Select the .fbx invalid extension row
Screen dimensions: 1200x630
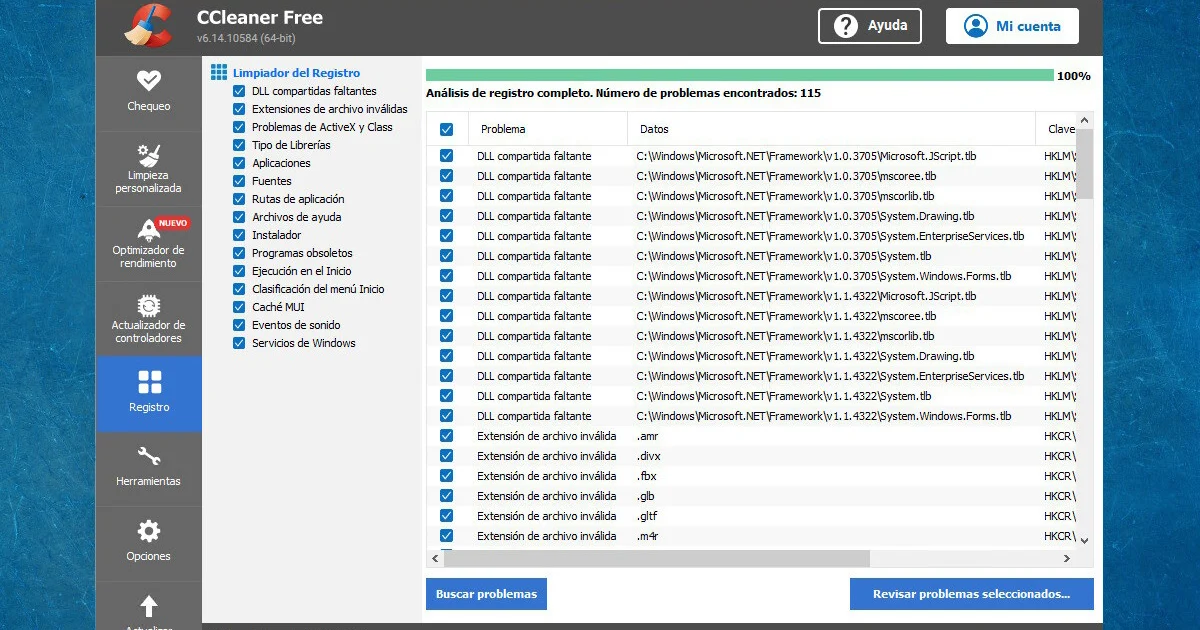pyautogui.click(x=751, y=476)
